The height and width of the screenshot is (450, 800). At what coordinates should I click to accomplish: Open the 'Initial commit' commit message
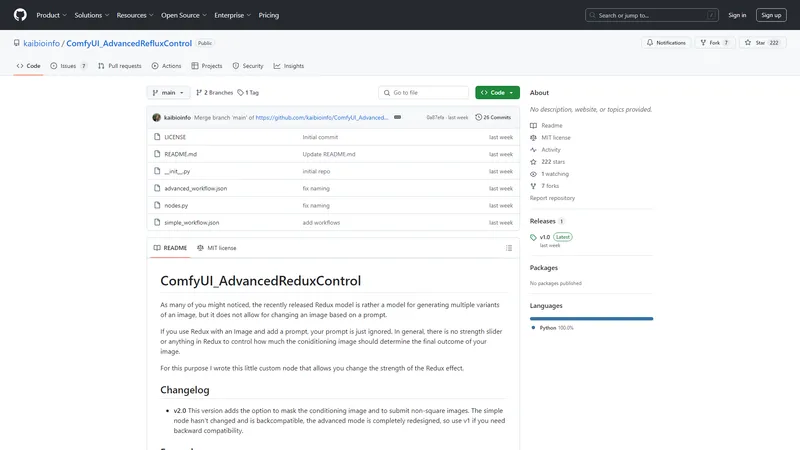tap(320, 137)
